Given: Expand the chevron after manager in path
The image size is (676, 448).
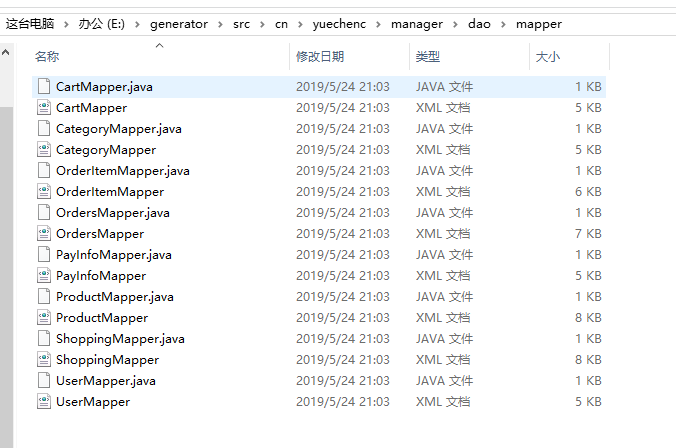Looking at the screenshot, I should pos(455,24).
